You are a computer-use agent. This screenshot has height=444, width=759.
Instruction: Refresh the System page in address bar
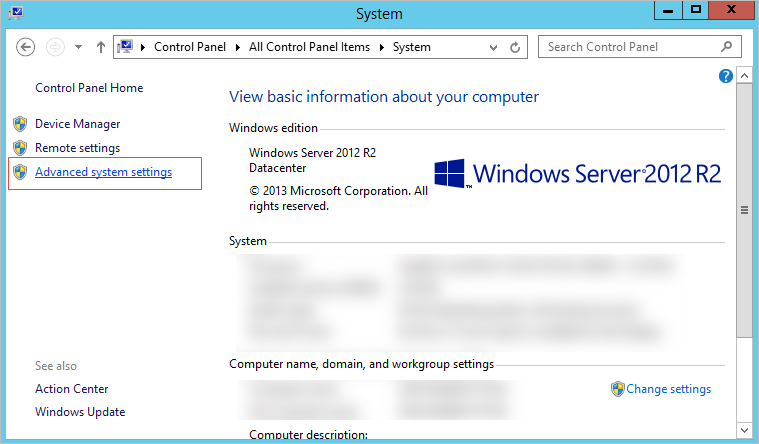[x=516, y=47]
